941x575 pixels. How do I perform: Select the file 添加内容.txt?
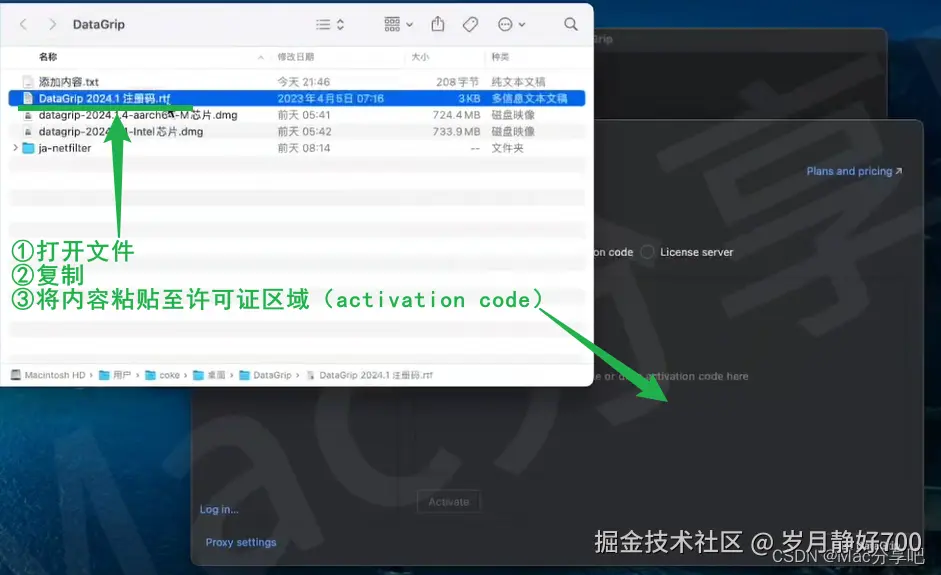click(x=296, y=82)
